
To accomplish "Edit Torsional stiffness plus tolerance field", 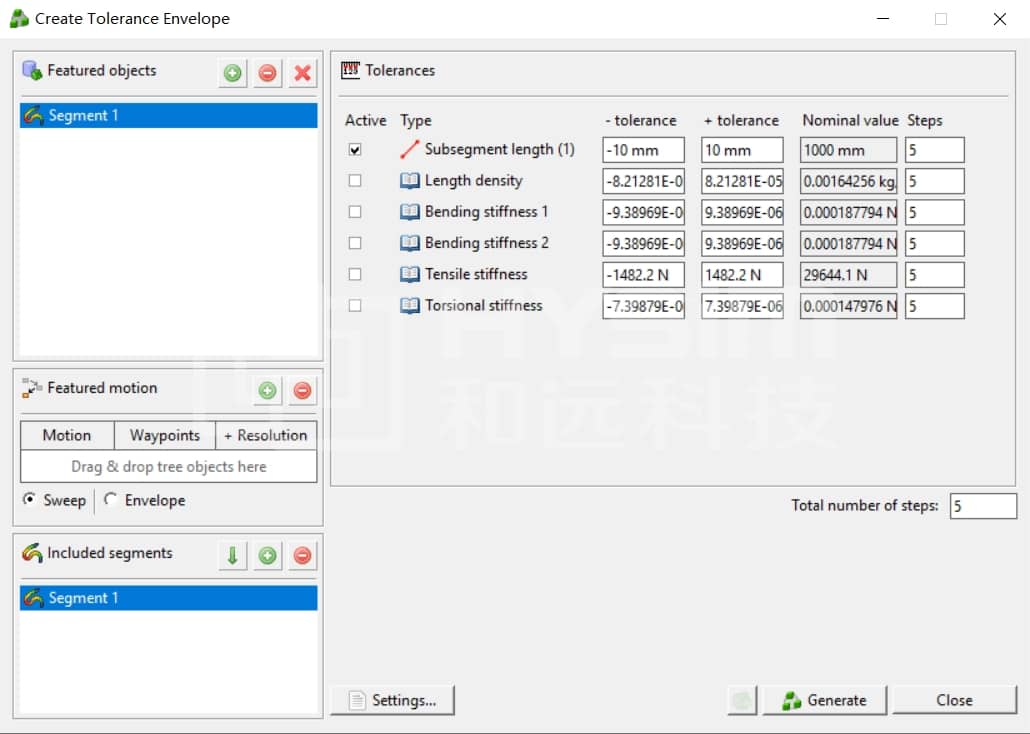I will [x=742, y=306].
